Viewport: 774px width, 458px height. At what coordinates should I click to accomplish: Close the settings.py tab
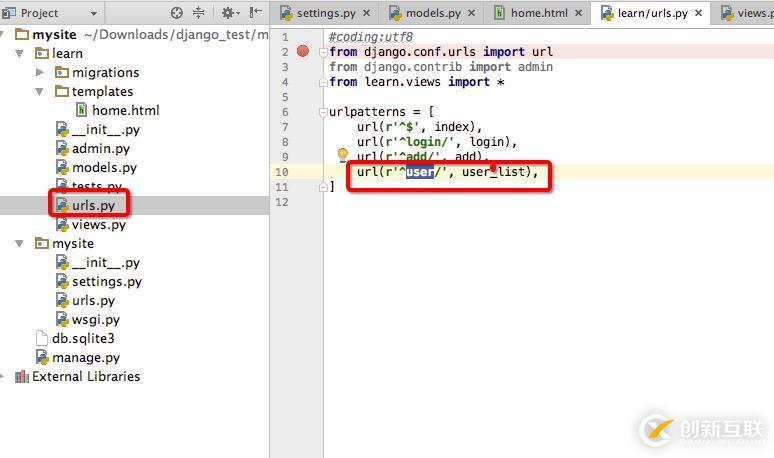[366, 13]
